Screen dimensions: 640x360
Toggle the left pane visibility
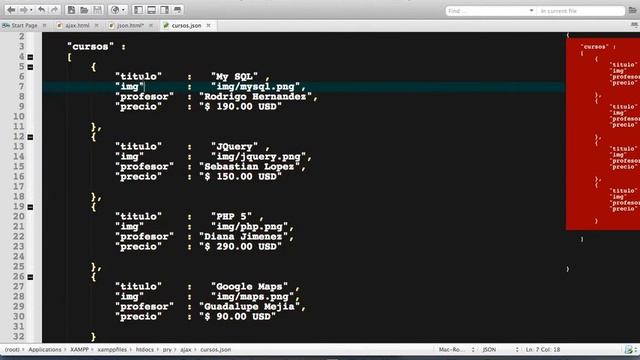pos(138,10)
